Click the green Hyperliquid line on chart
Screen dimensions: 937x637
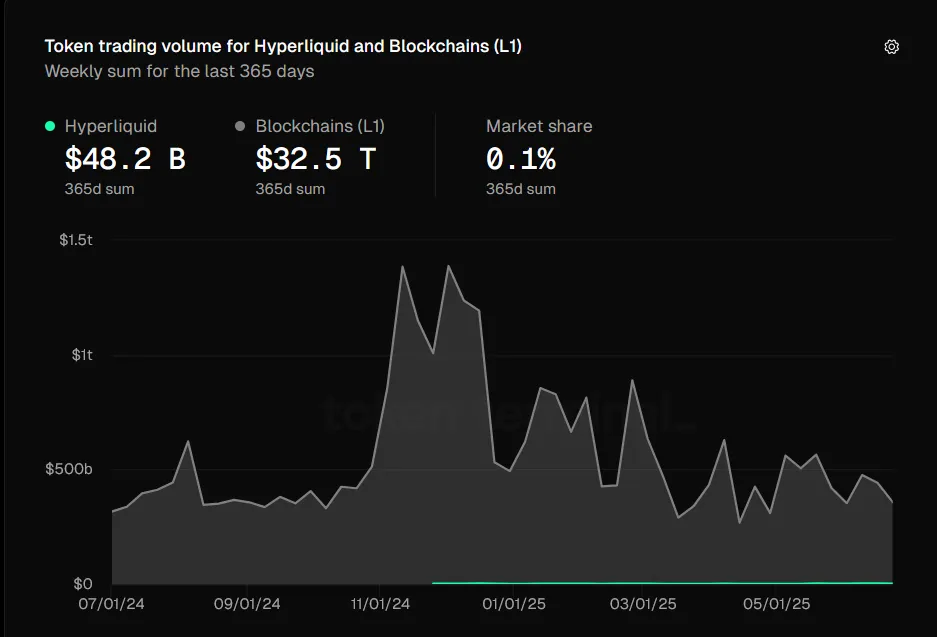[660, 582]
